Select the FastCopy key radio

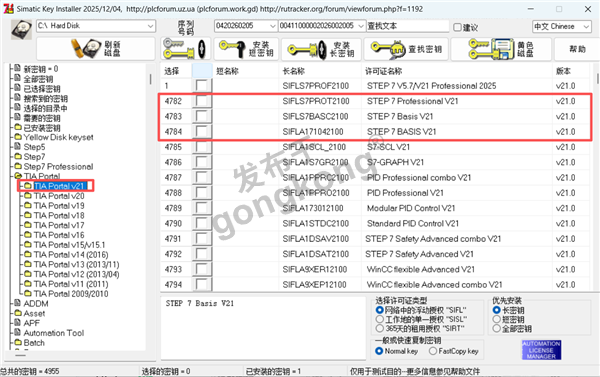[433, 351]
